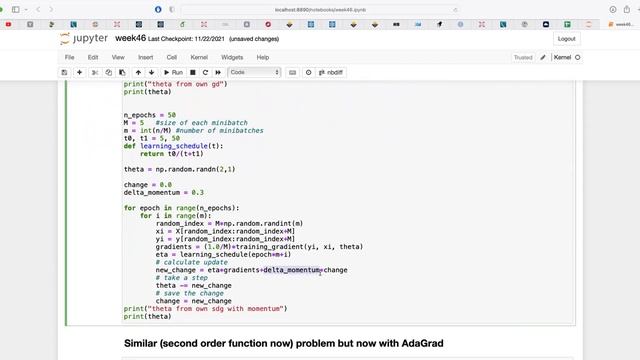
Task: Open the command palette keyboard icon
Action: (x=292, y=72)
